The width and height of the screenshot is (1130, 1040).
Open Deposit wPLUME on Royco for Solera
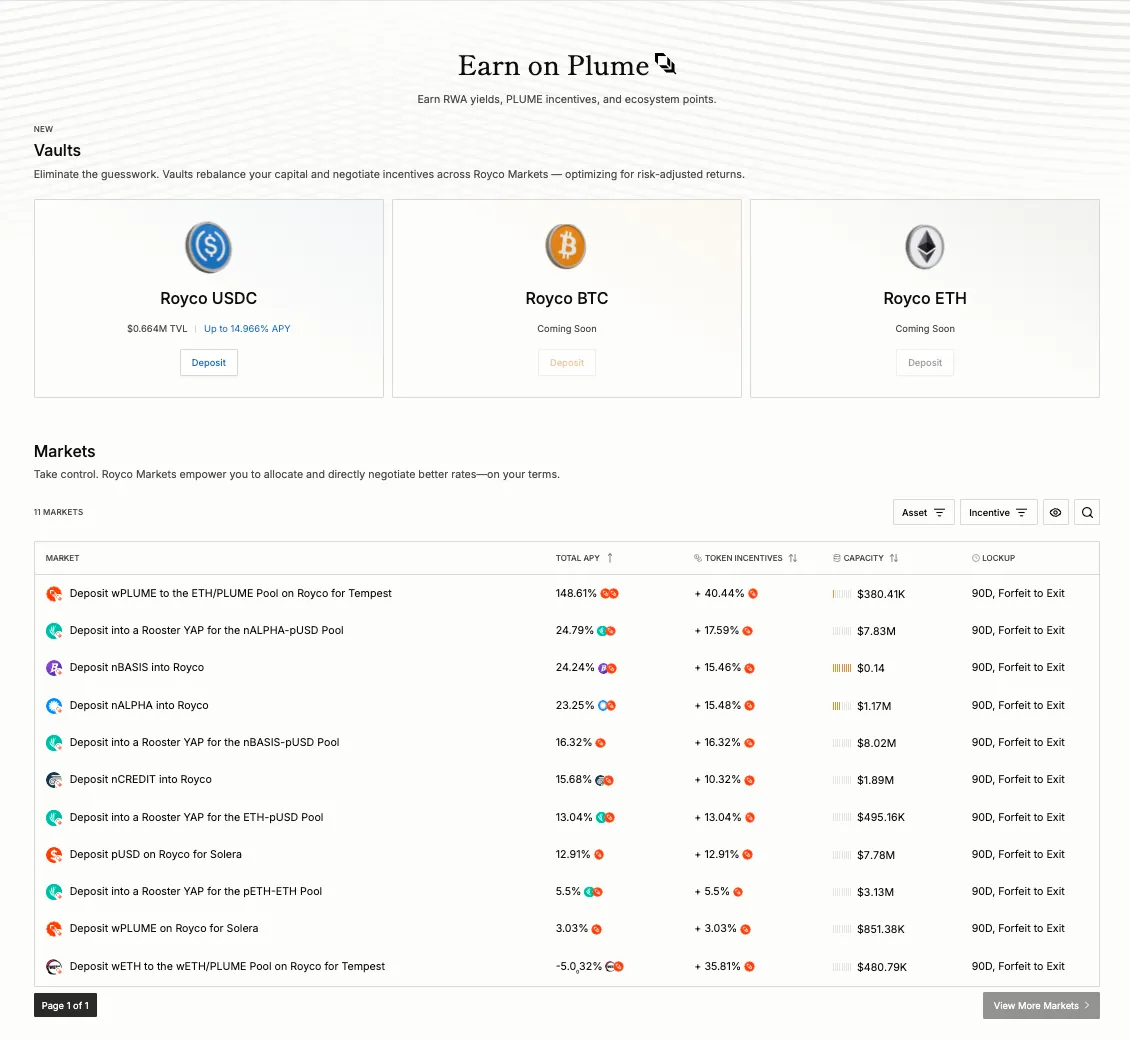(x=164, y=928)
